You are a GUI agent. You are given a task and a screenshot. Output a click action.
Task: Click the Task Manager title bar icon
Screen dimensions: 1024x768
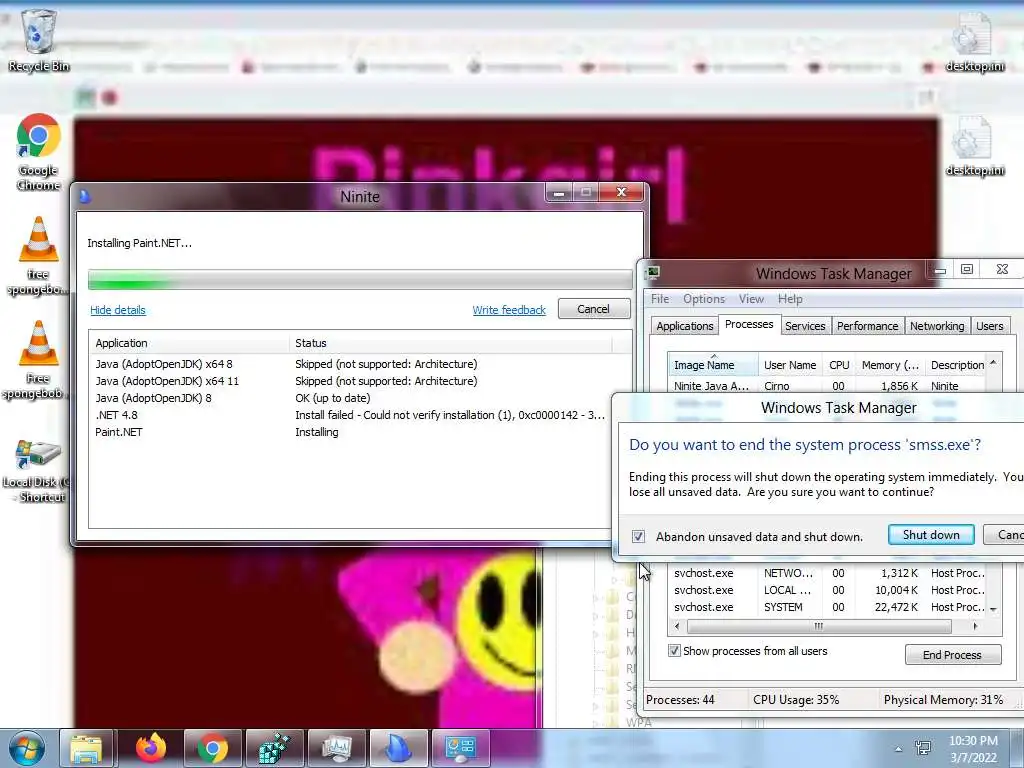(x=653, y=272)
